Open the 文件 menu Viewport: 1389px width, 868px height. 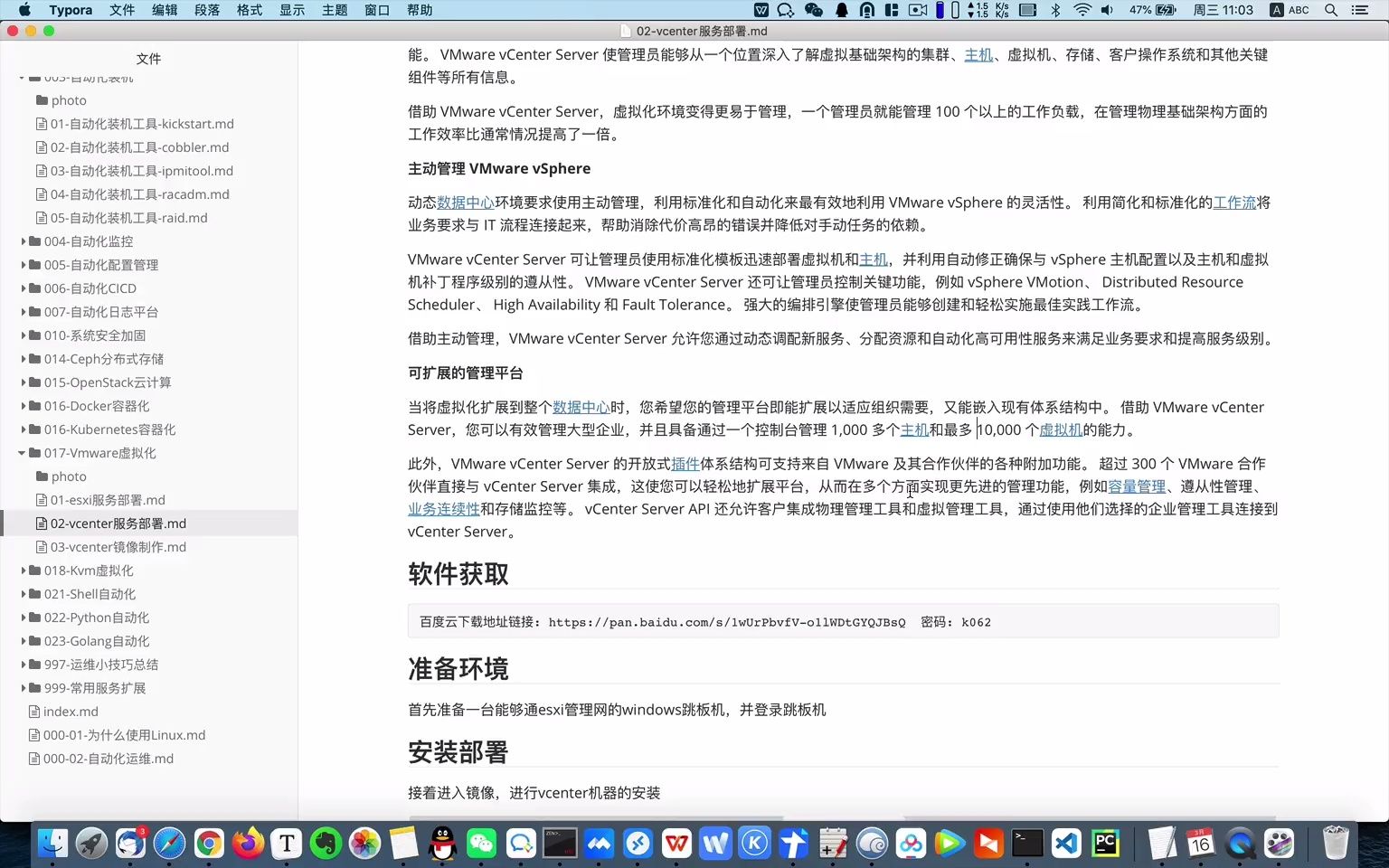(121, 10)
